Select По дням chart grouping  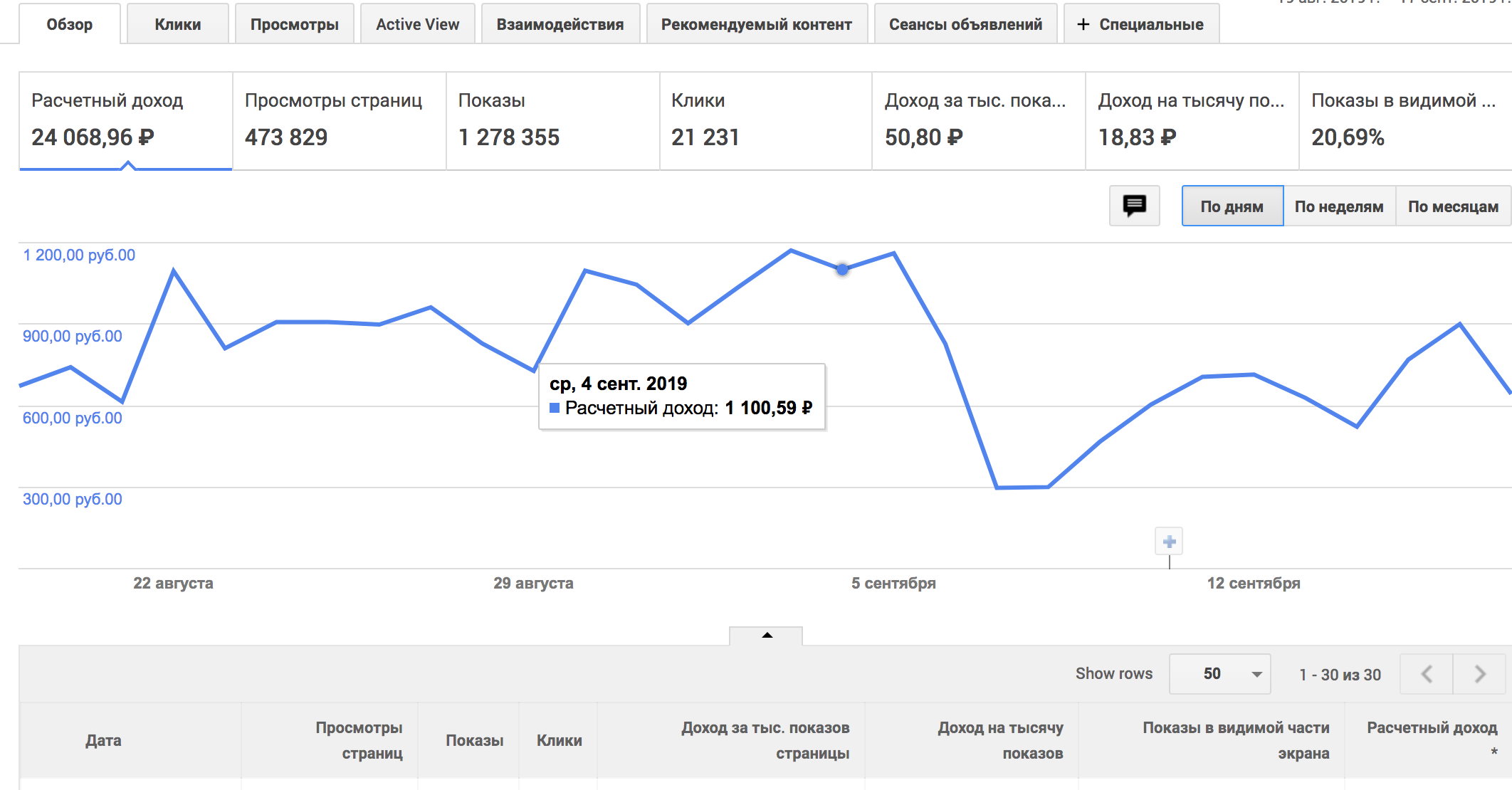(1232, 206)
